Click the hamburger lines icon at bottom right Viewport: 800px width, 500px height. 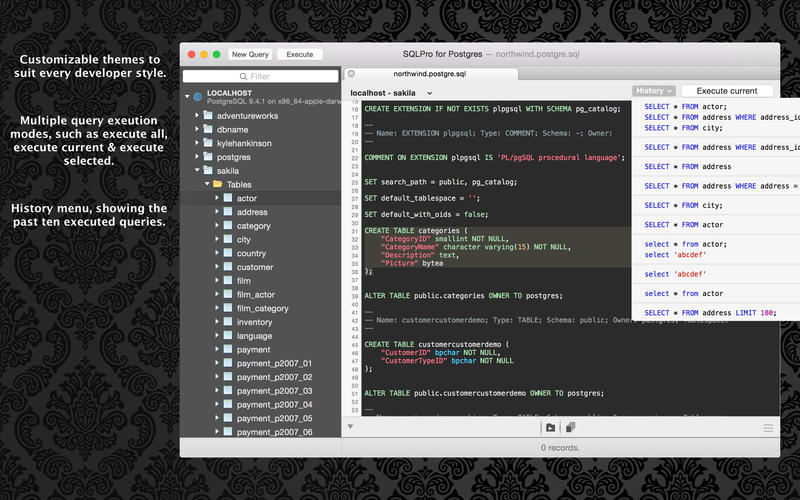coord(768,428)
